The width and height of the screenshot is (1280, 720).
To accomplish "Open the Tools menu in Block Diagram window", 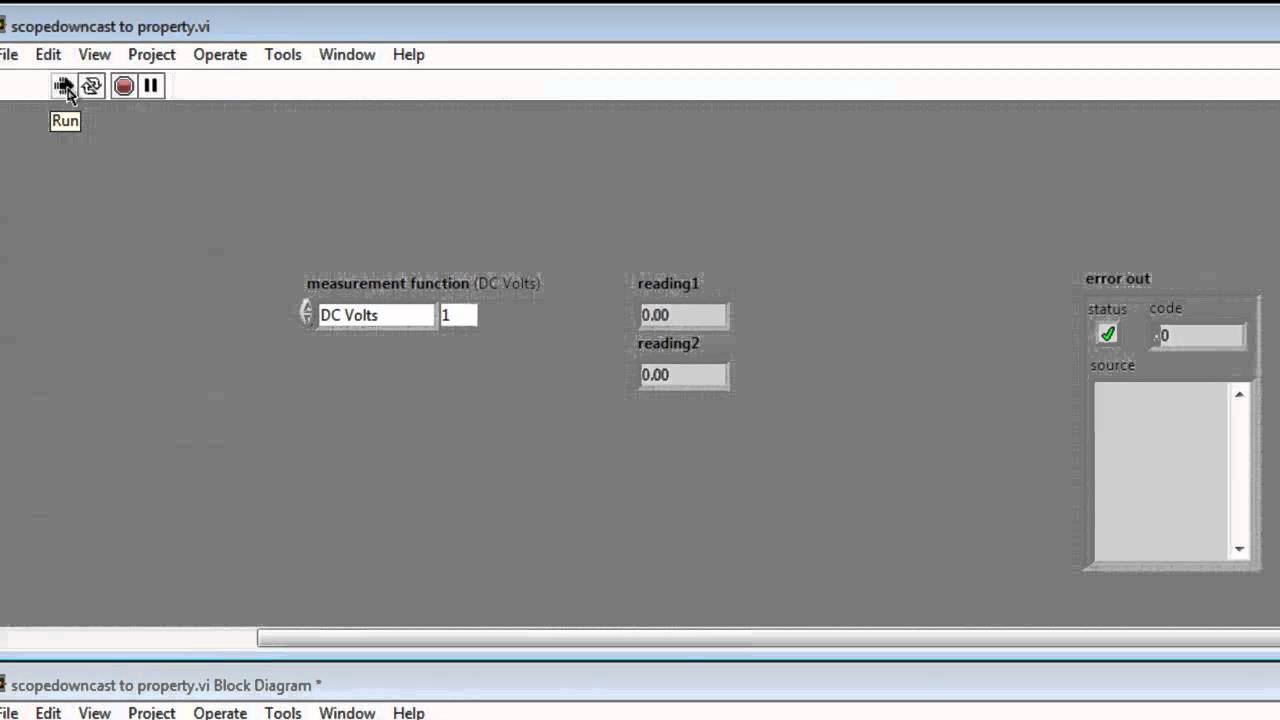I will (x=283, y=712).
